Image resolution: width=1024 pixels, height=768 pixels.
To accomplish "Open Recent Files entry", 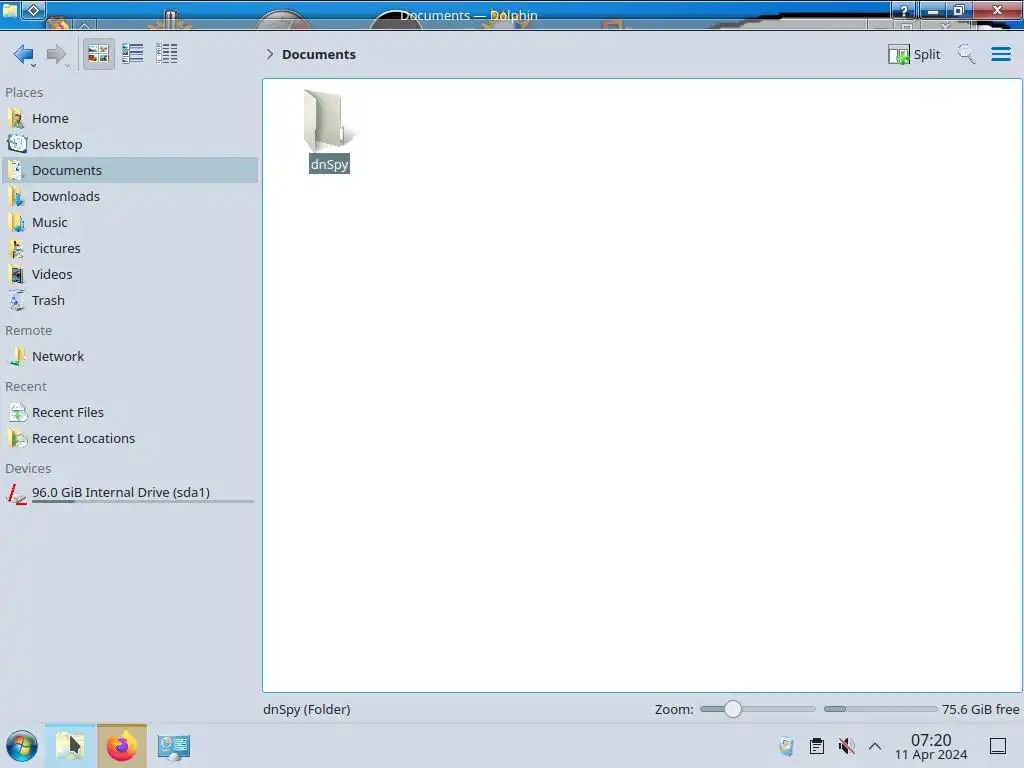I will 129,413.
